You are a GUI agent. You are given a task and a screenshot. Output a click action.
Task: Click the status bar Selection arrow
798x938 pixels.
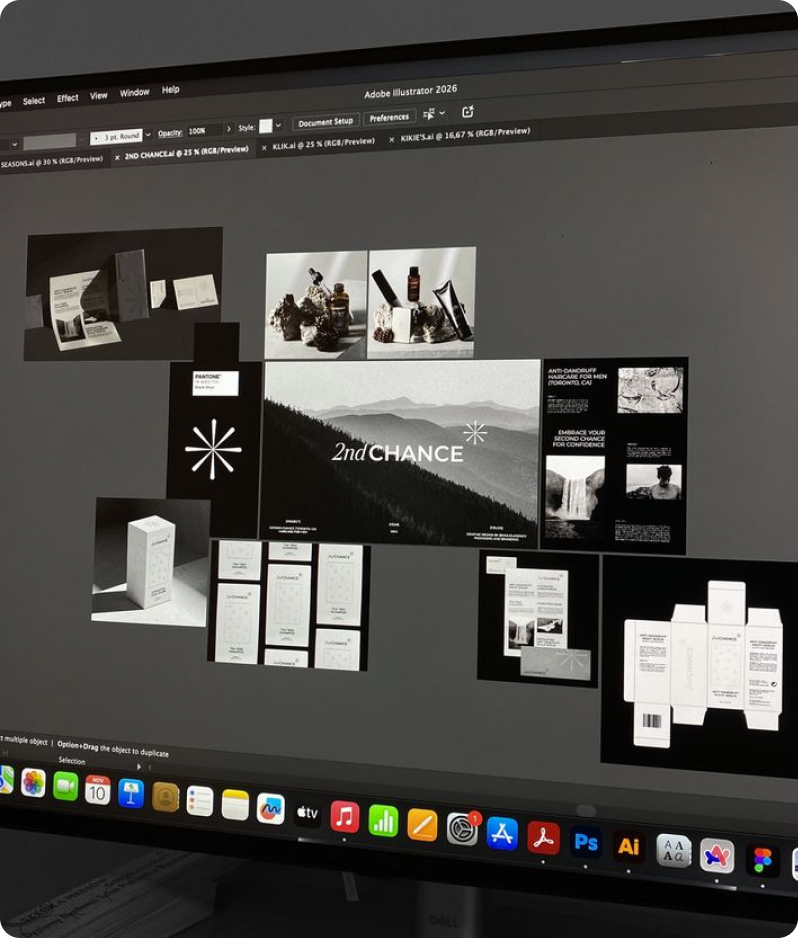pos(139,766)
